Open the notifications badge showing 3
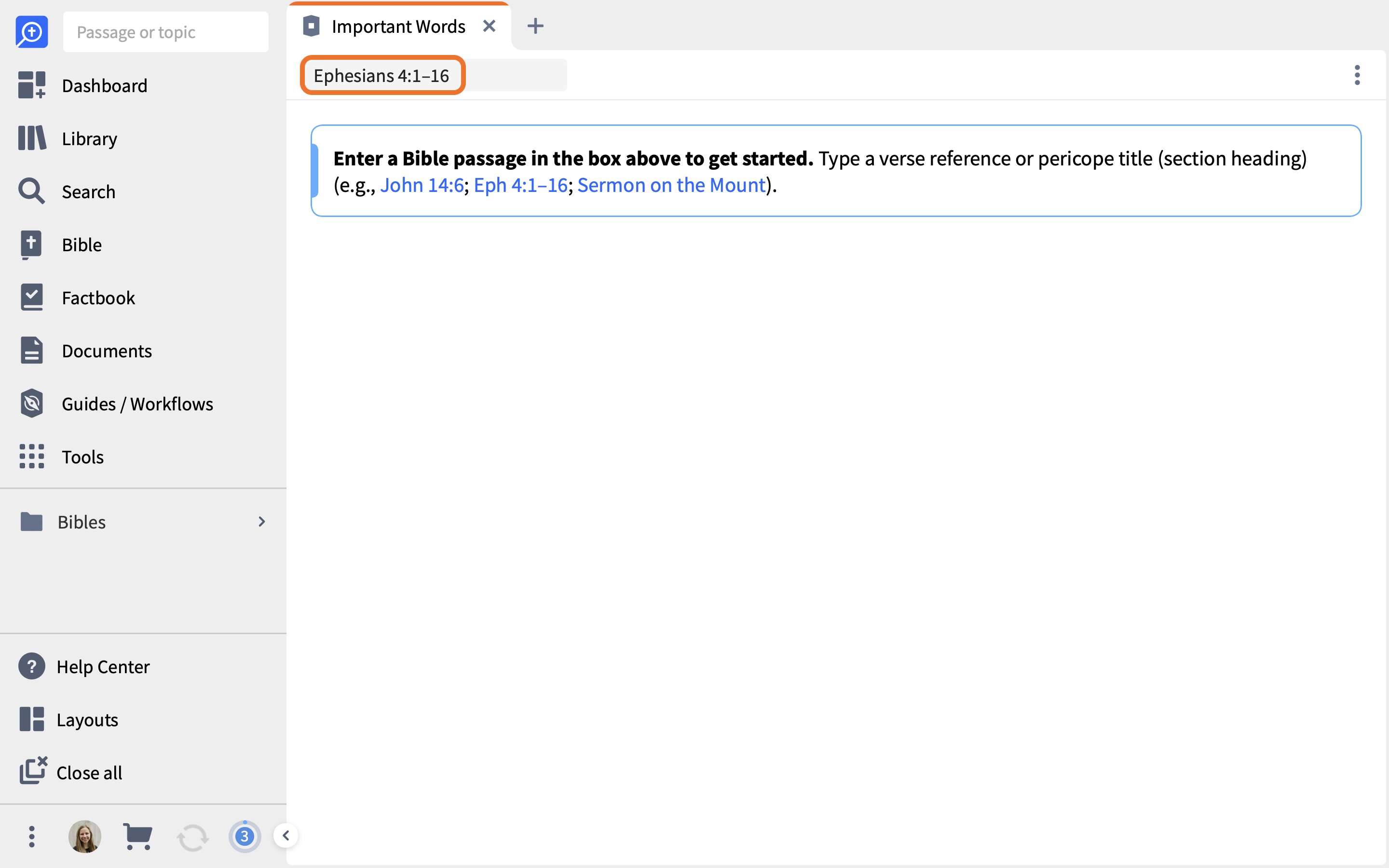The width and height of the screenshot is (1389, 868). 245,837
